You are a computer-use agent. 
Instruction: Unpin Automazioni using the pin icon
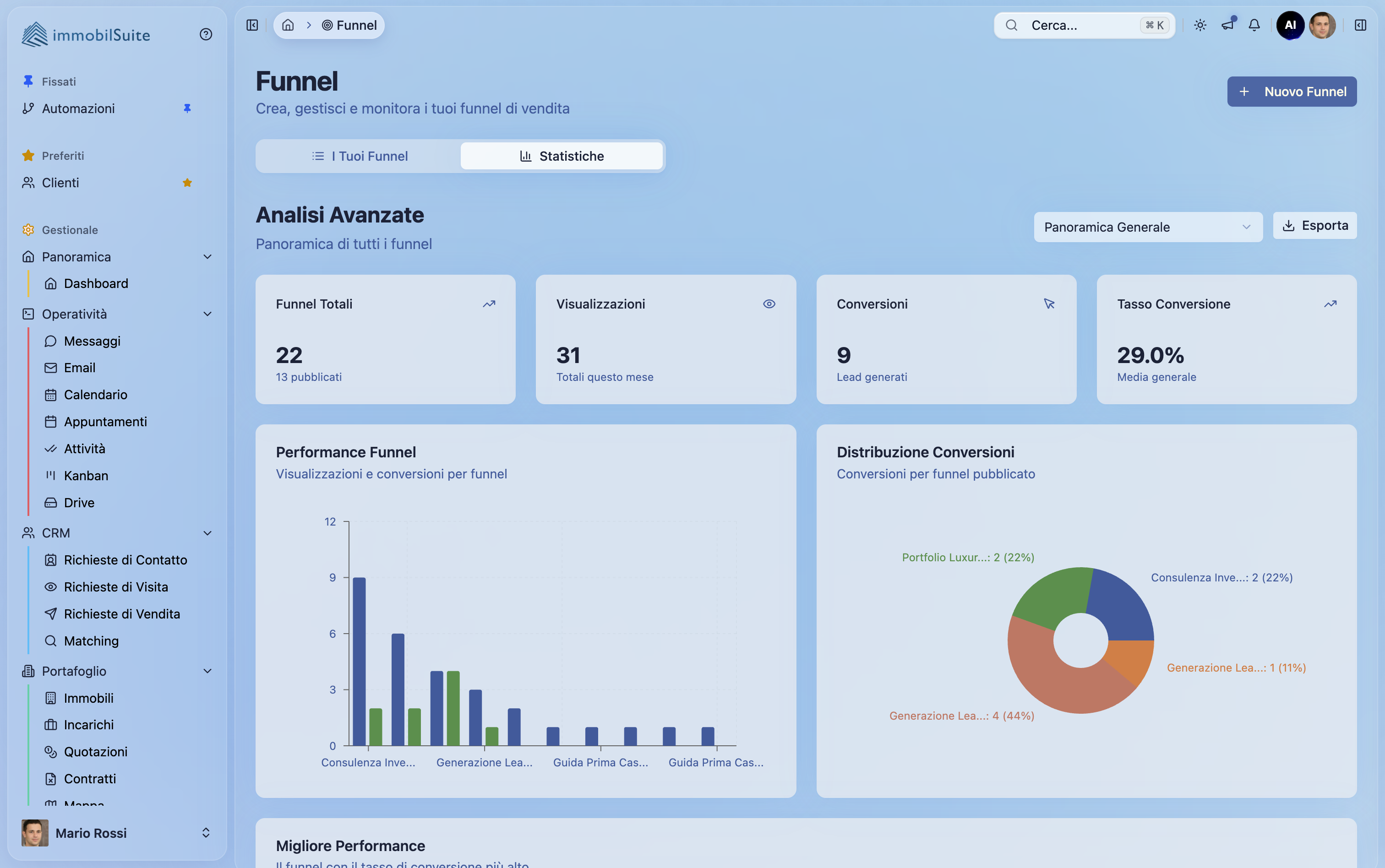tap(188, 108)
